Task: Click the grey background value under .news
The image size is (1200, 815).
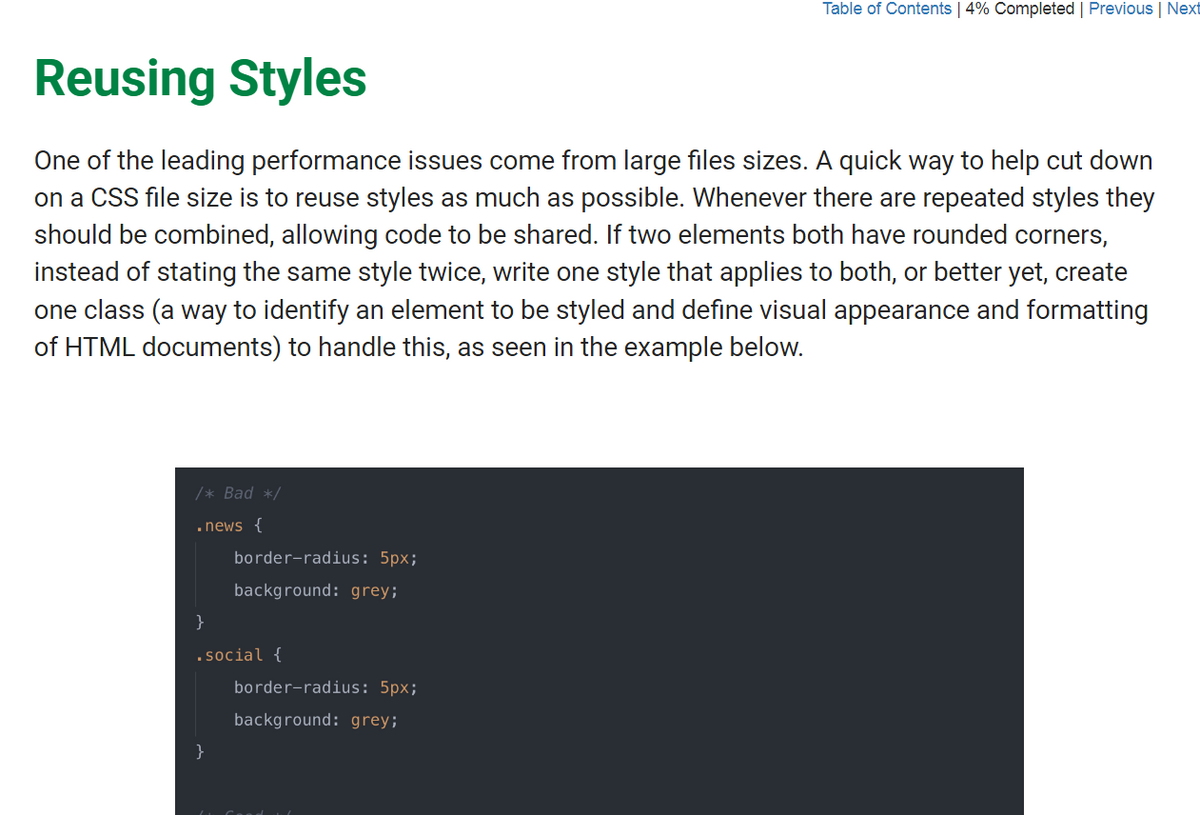Action: (369, 590)
